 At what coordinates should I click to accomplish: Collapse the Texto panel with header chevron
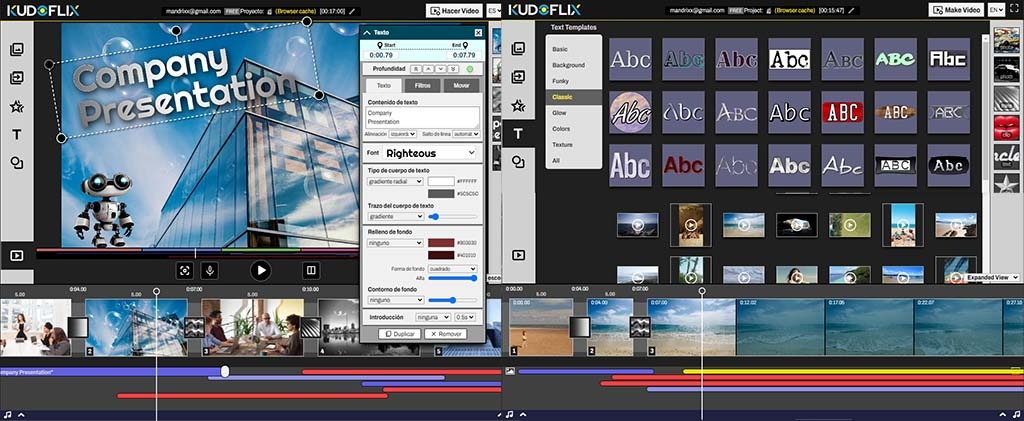coord(367,33)
